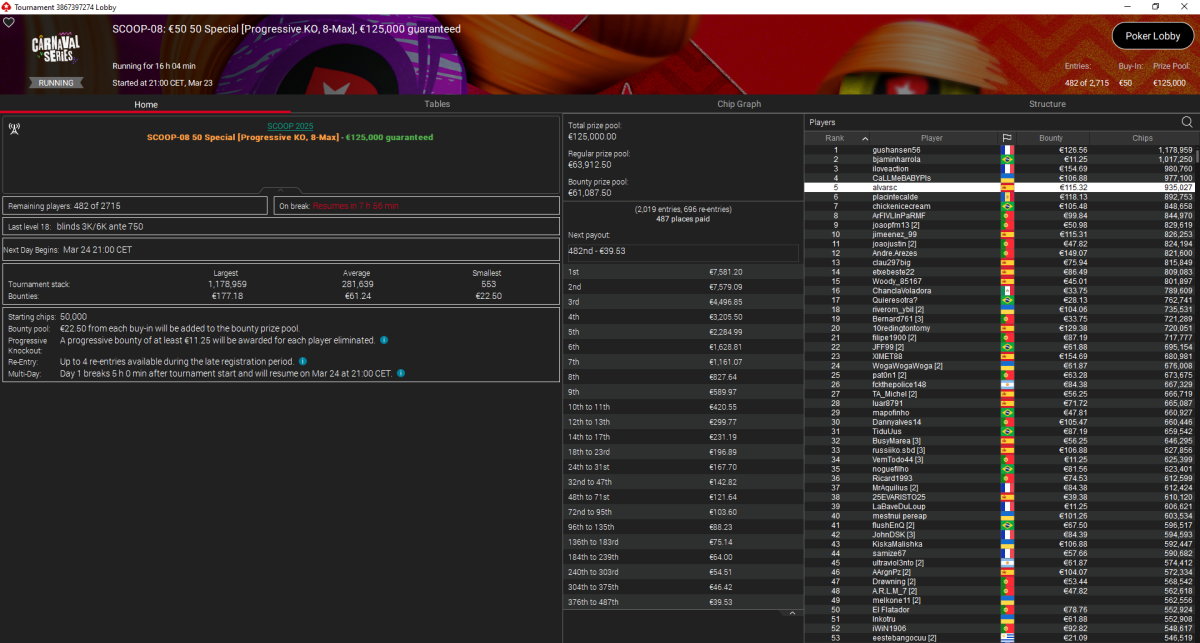
Task: Click the 9th place payout row
Action: click(682, 392)
